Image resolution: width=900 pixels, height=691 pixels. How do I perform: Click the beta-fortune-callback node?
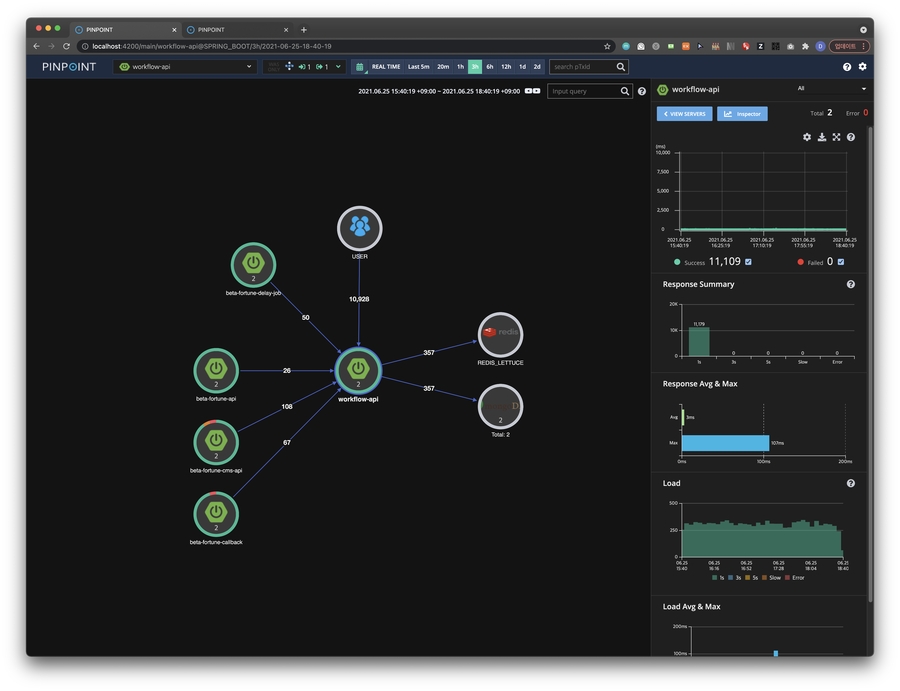(x=215, y=513)
